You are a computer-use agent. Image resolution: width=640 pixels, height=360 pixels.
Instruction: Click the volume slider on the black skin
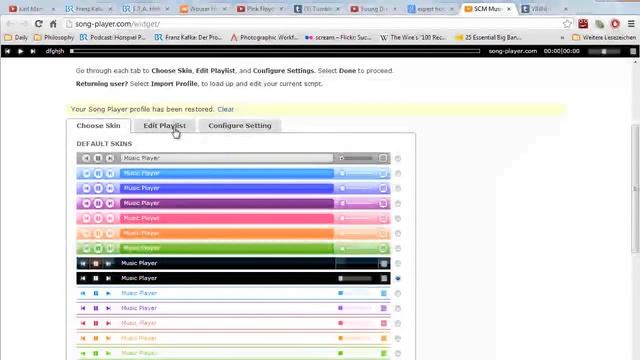355,278
